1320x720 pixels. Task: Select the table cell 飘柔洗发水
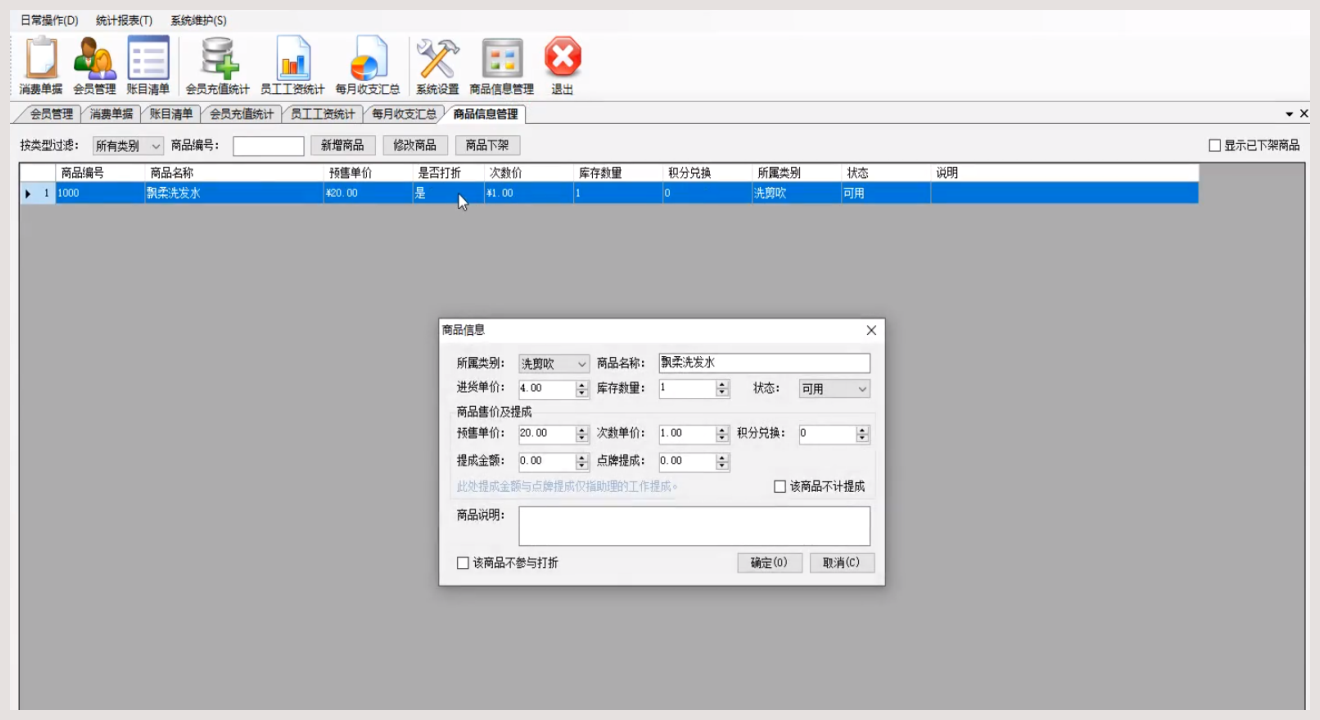(x=234, y=193)
